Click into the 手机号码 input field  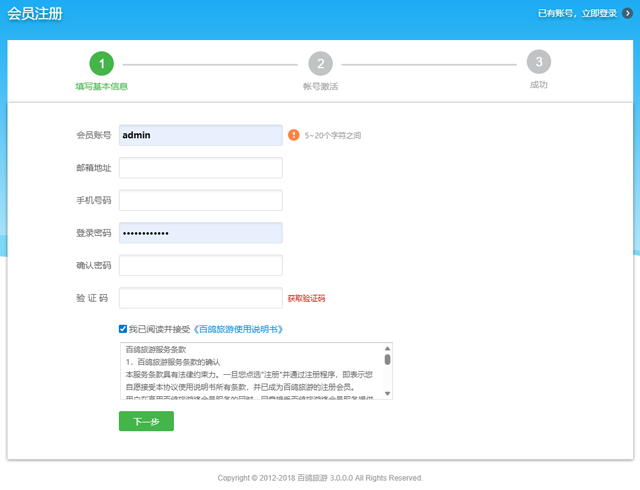click(x=200, y=200)
